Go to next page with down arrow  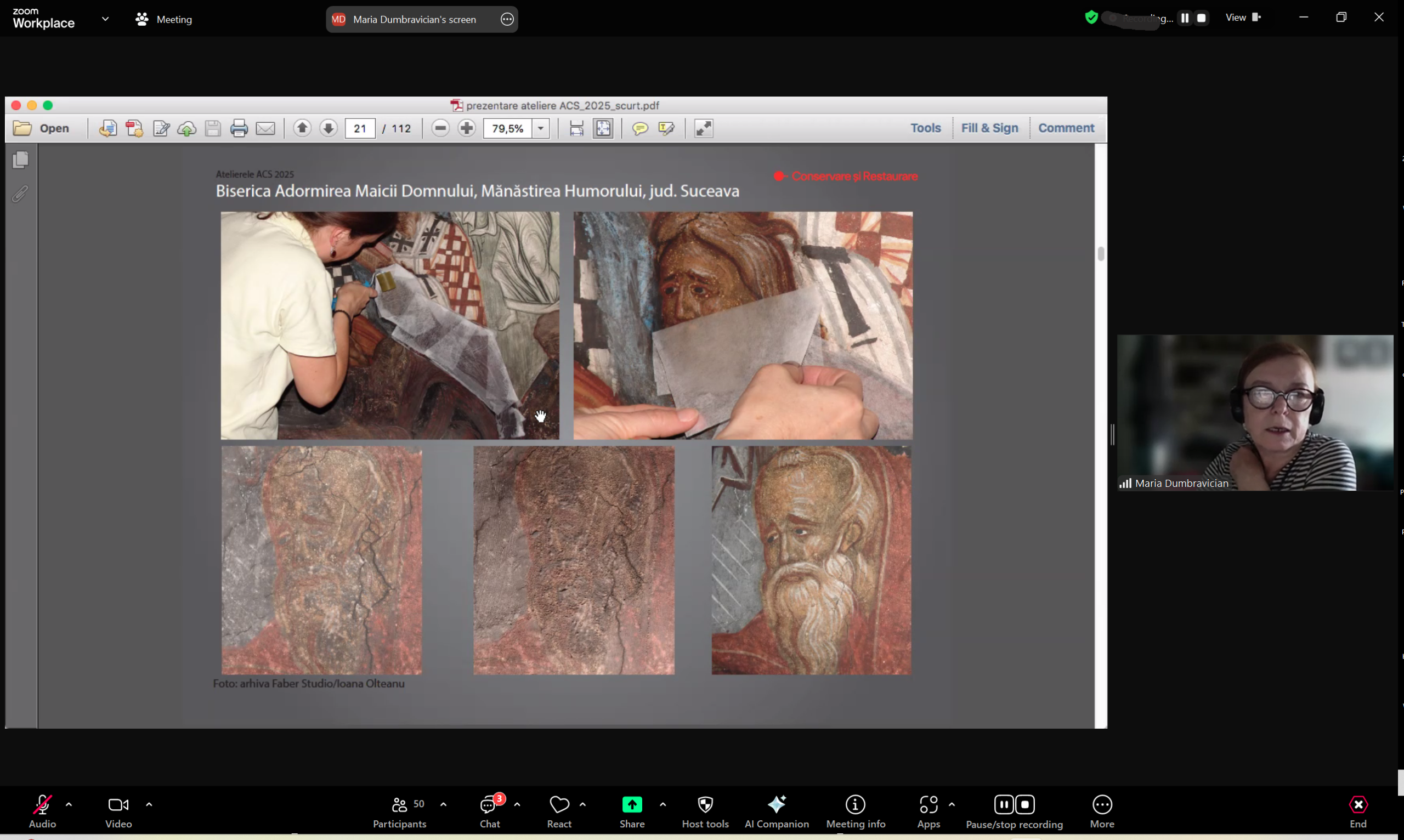click(x=329, y=128)
